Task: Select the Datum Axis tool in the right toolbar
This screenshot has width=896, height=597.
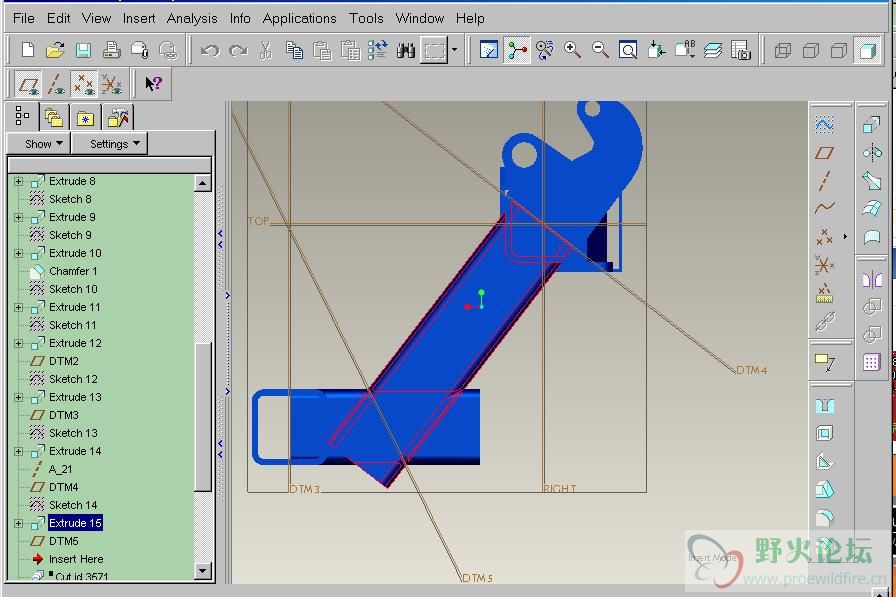Action: coord(824,181)
